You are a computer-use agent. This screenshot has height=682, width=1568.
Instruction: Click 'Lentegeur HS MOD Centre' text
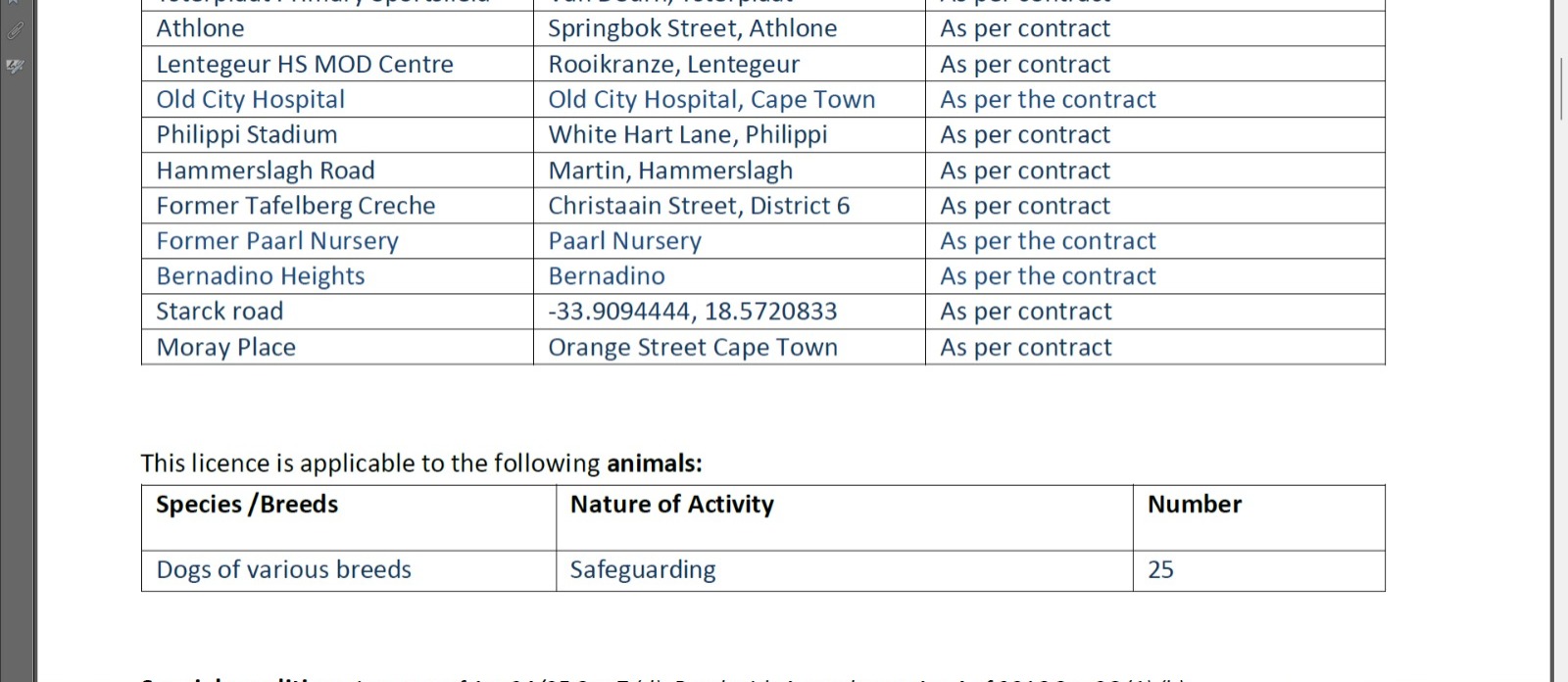[305, 65]
